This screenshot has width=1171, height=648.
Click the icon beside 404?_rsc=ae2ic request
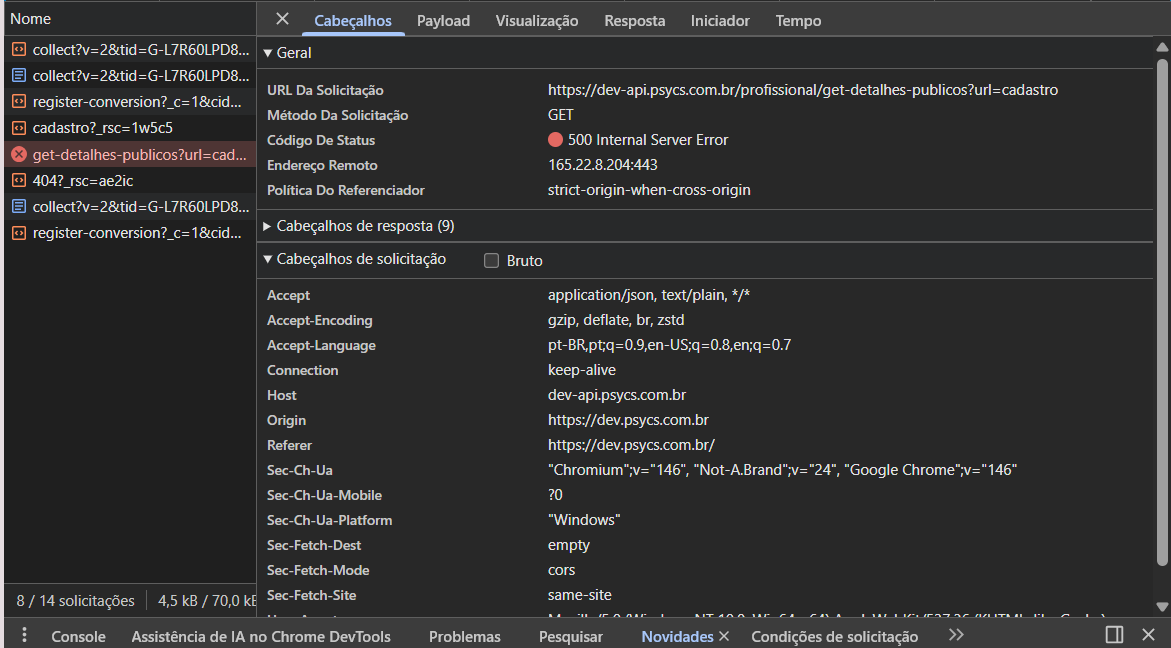[x=18, y=181]
